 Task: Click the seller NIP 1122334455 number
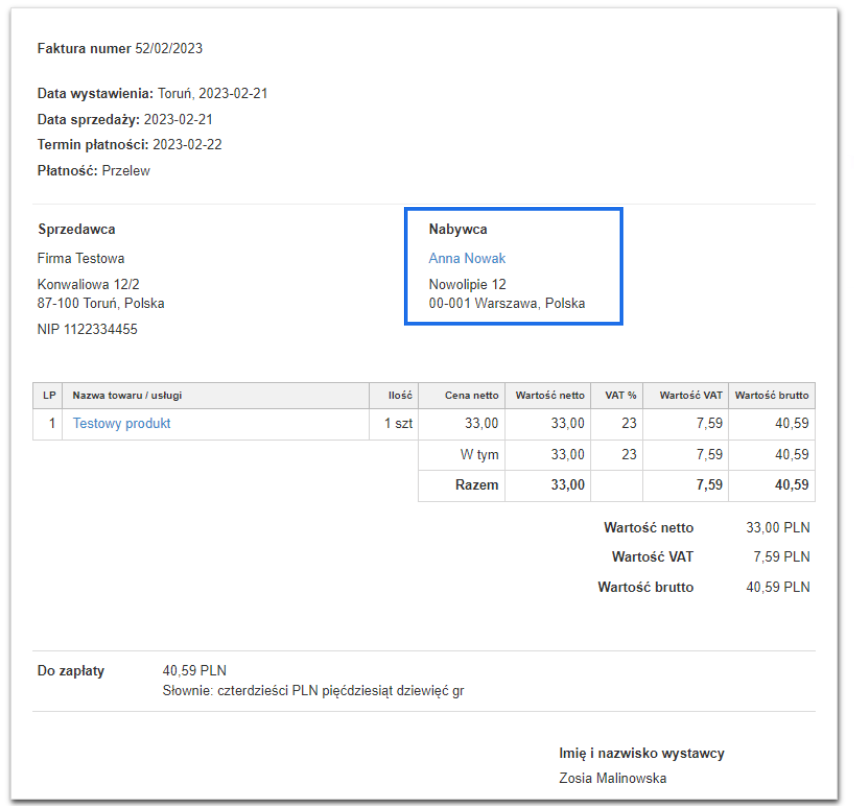[x=87, y=330]
